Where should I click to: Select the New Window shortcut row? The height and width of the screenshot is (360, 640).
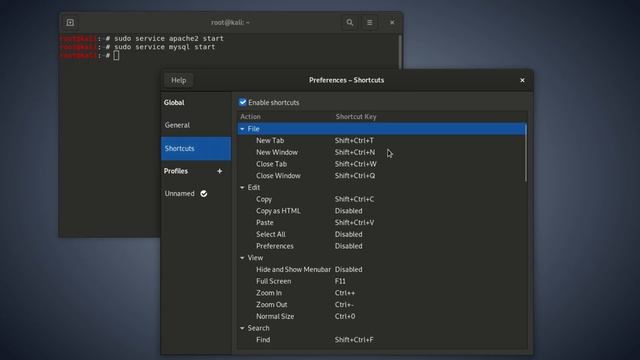382,152
